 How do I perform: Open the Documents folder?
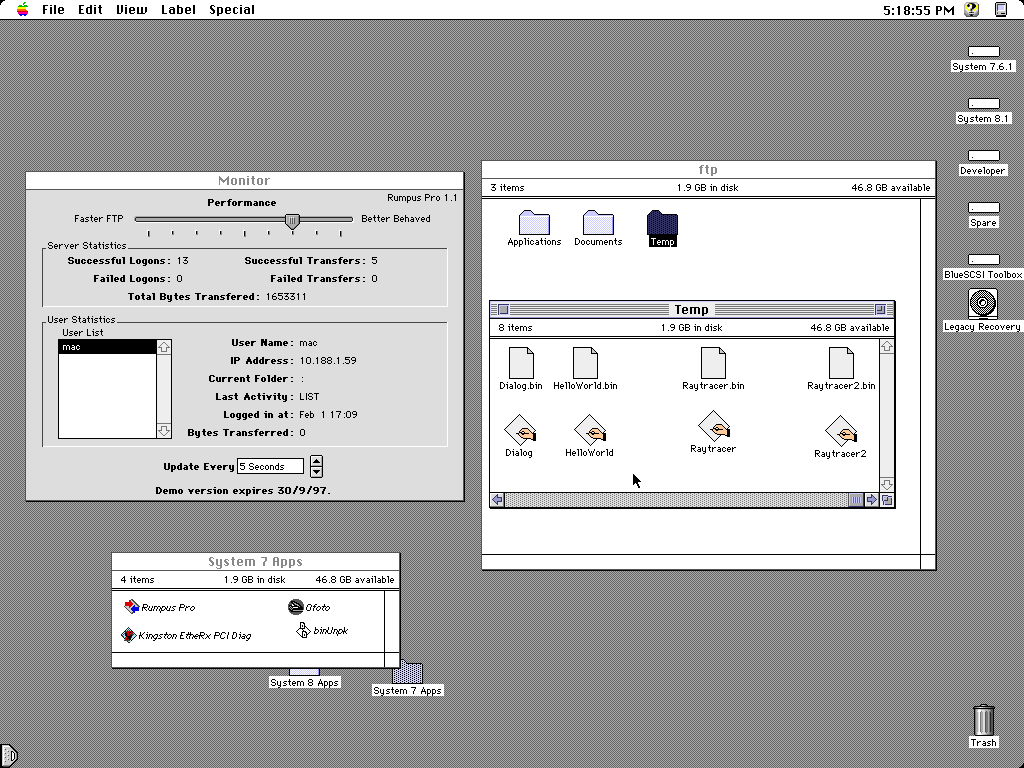598,226
